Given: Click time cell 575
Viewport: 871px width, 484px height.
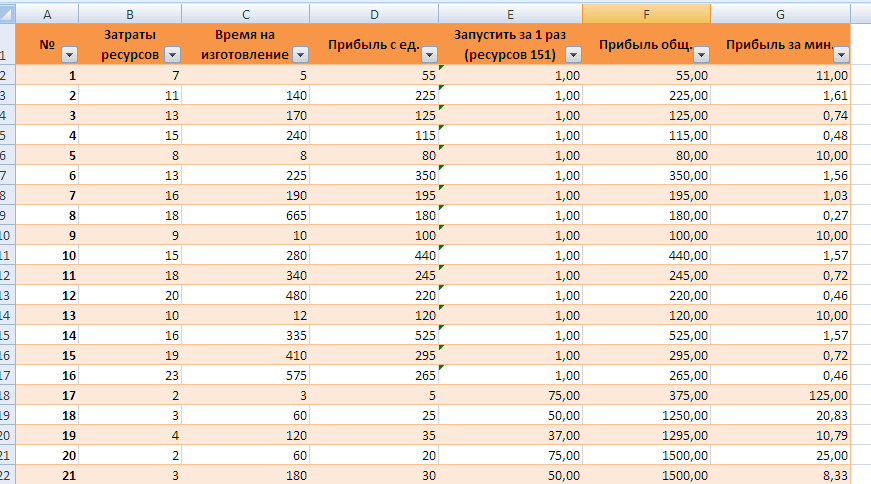Looking at the screenshot, I should point(246,375).
